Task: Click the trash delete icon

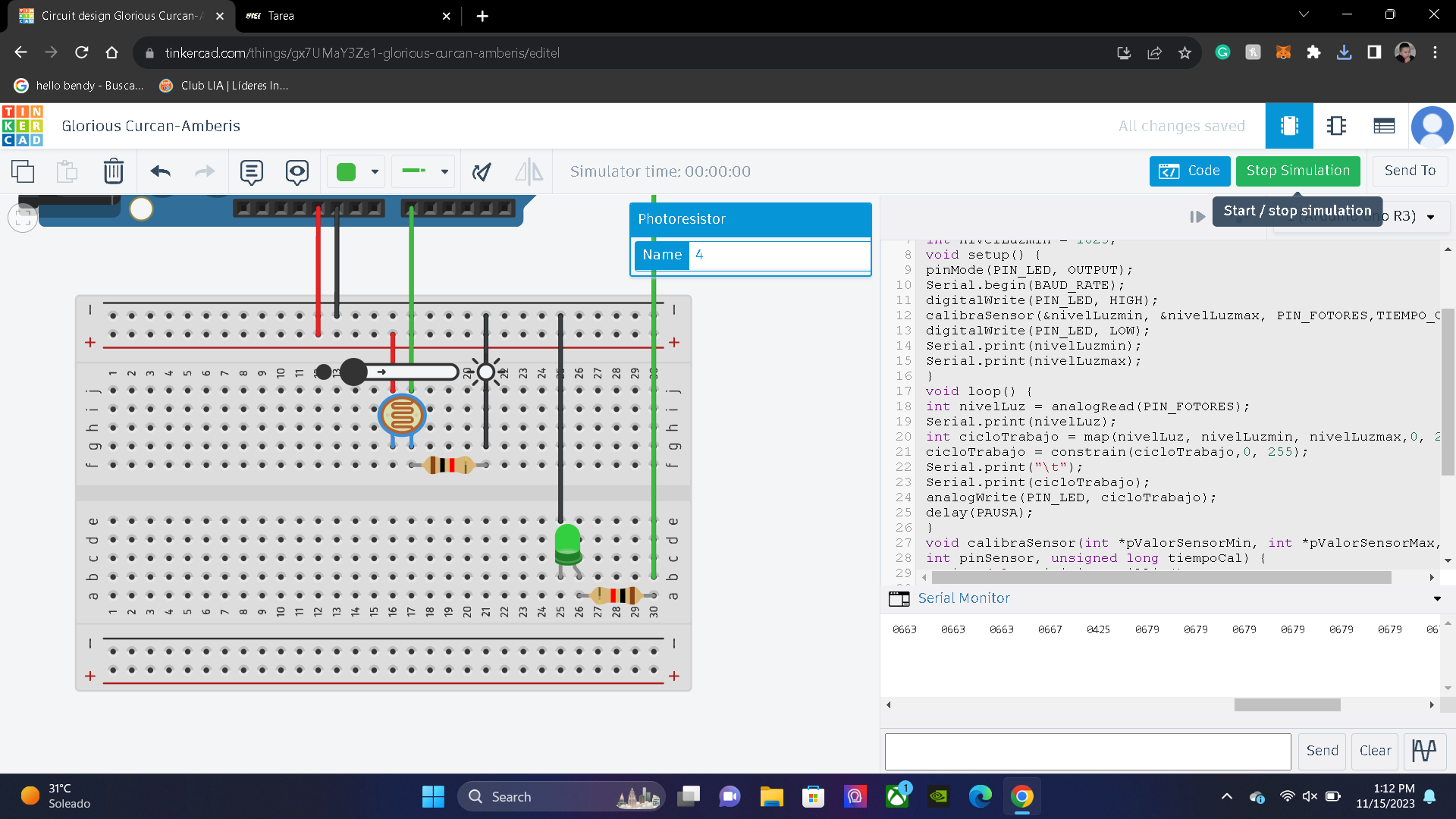Action: [x=113, y=171]
